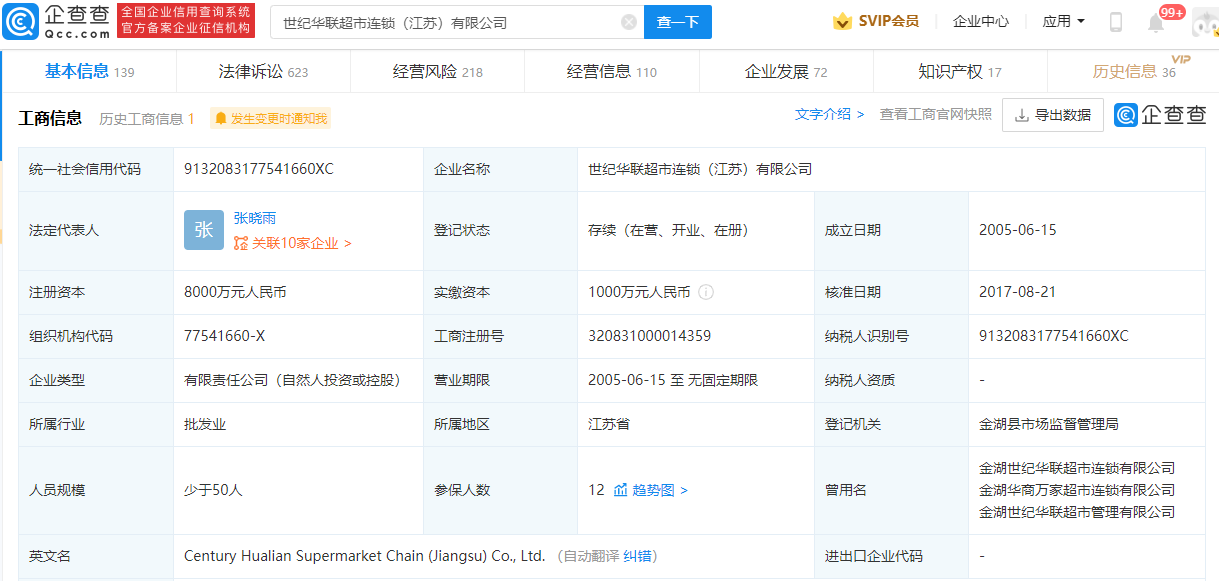1219x581 pixels.
Task: Click former name 金湖世纪华联超市连锁有限公司
Action: (x=1077, y=468)
